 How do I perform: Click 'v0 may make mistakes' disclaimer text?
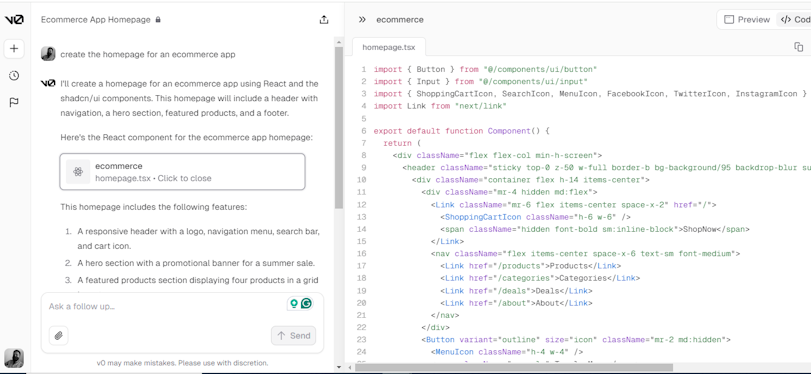(183, 363)
